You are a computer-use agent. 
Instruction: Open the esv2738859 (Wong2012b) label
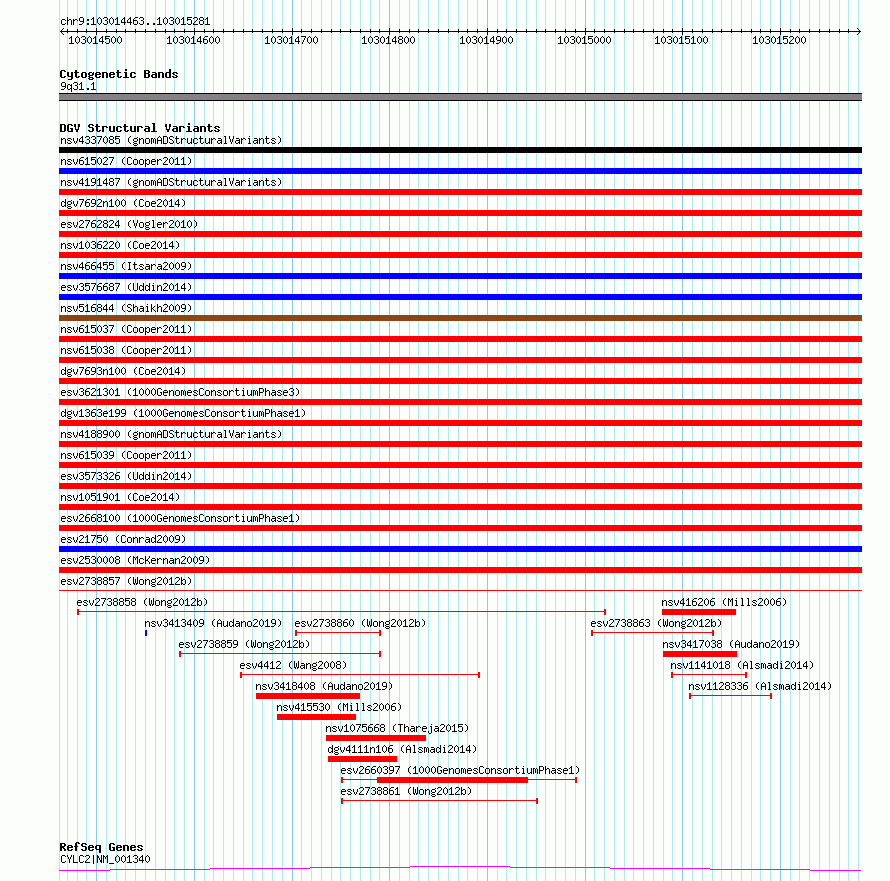(x=244, y=644)
